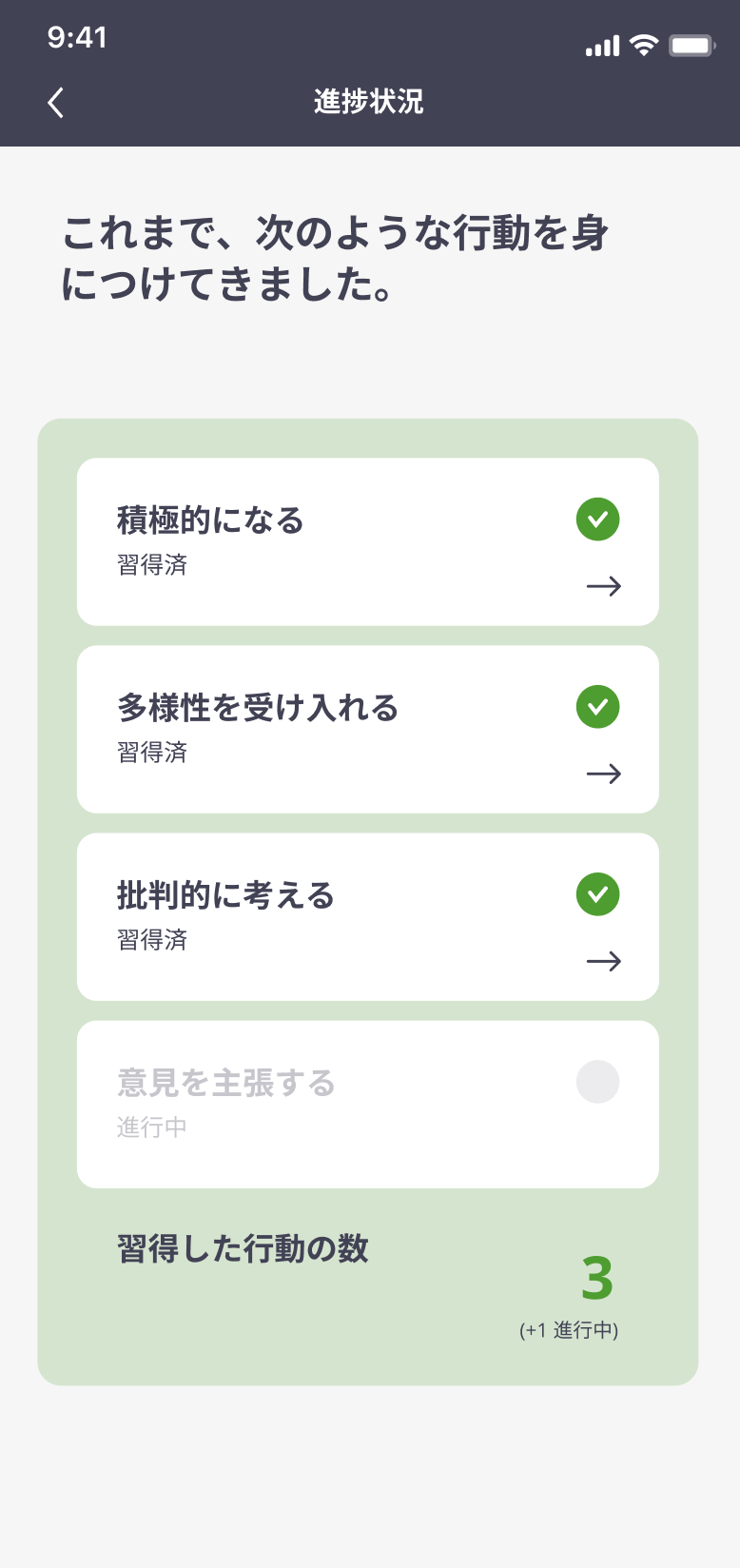The image size is (740, 1568).
Task: Open 批判的に考える details via arrow
Action: click(603, 961)
